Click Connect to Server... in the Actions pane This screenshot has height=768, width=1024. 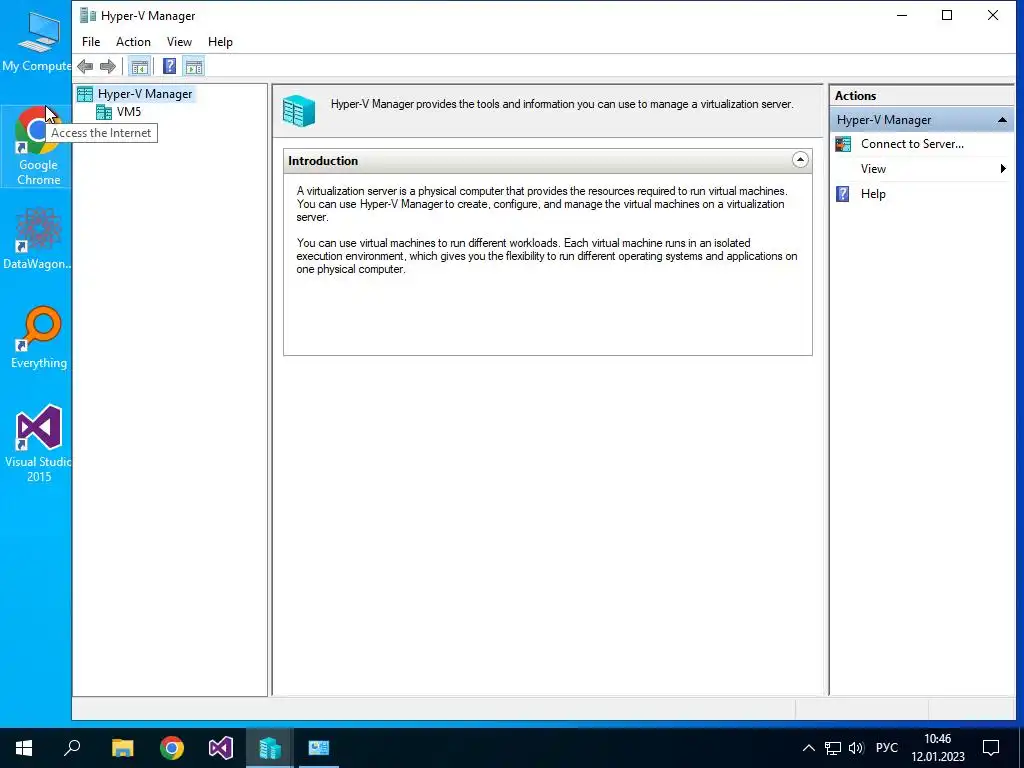click(912, 144)
